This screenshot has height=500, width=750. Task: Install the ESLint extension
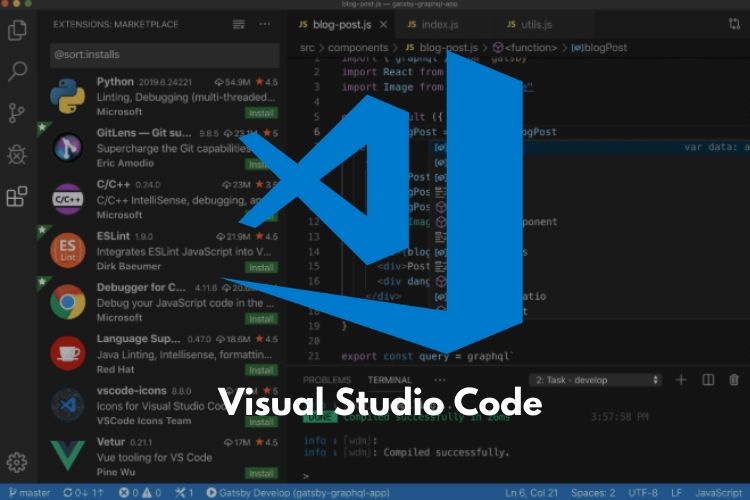(261, 267)
